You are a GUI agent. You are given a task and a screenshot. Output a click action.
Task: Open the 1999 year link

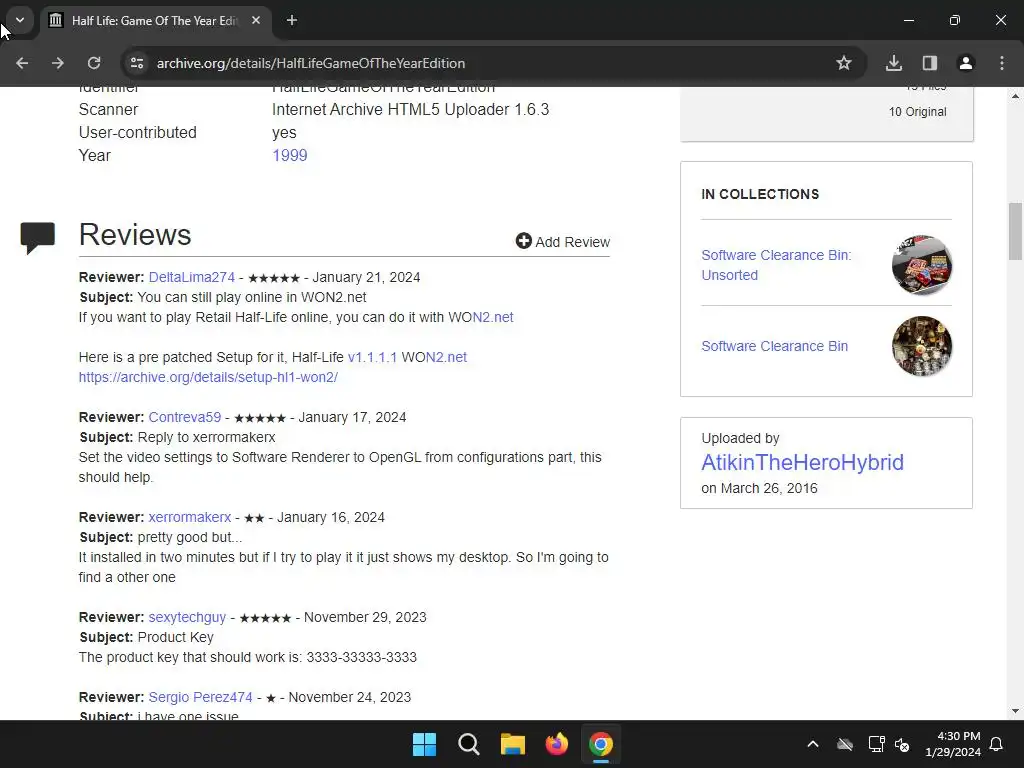point(289,155)
